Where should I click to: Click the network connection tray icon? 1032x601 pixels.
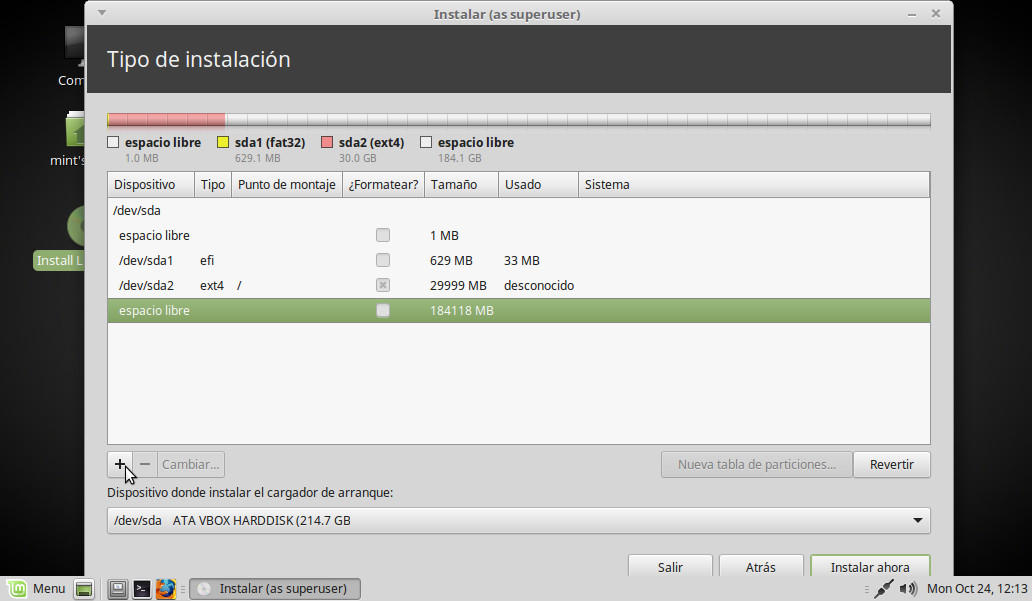[x=883, y=589]
